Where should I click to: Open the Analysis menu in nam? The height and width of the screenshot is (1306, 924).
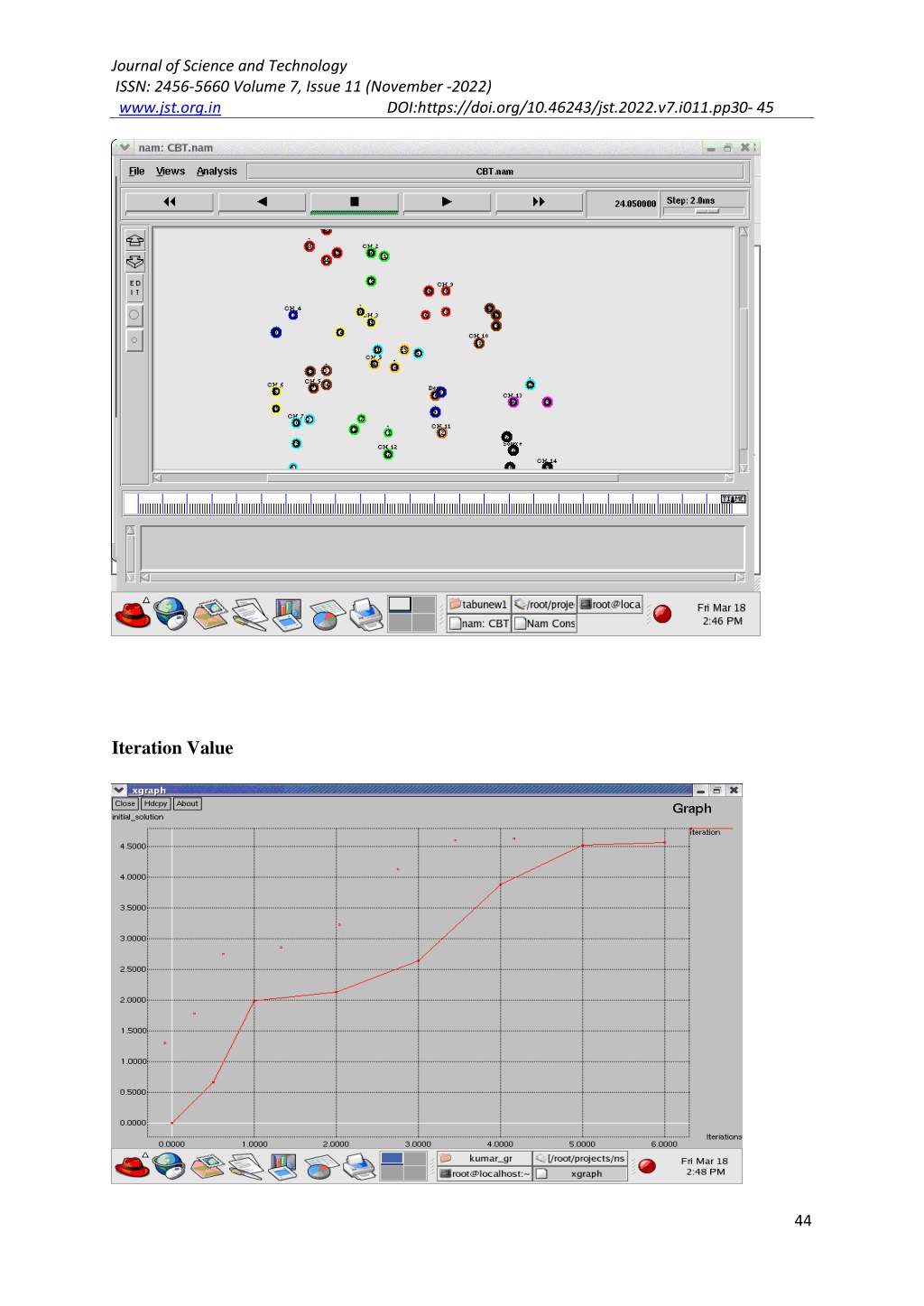coord(217,171)
